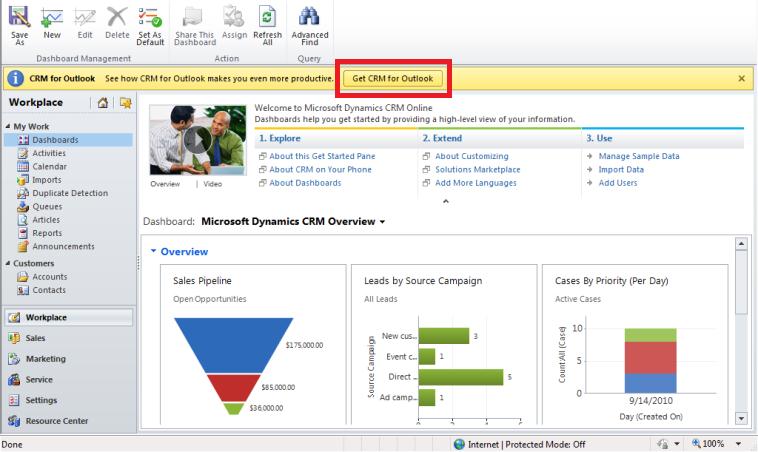Click the New dashboard icon
The width and height of the screenshot is (758, 452).
tap(52, 17)
